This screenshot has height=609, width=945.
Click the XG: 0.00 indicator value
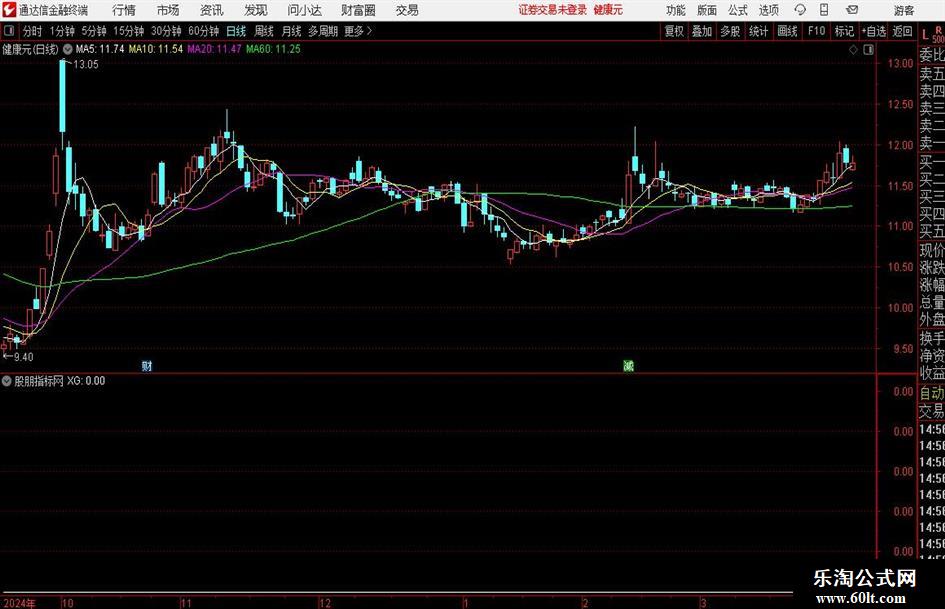point(86,381)
